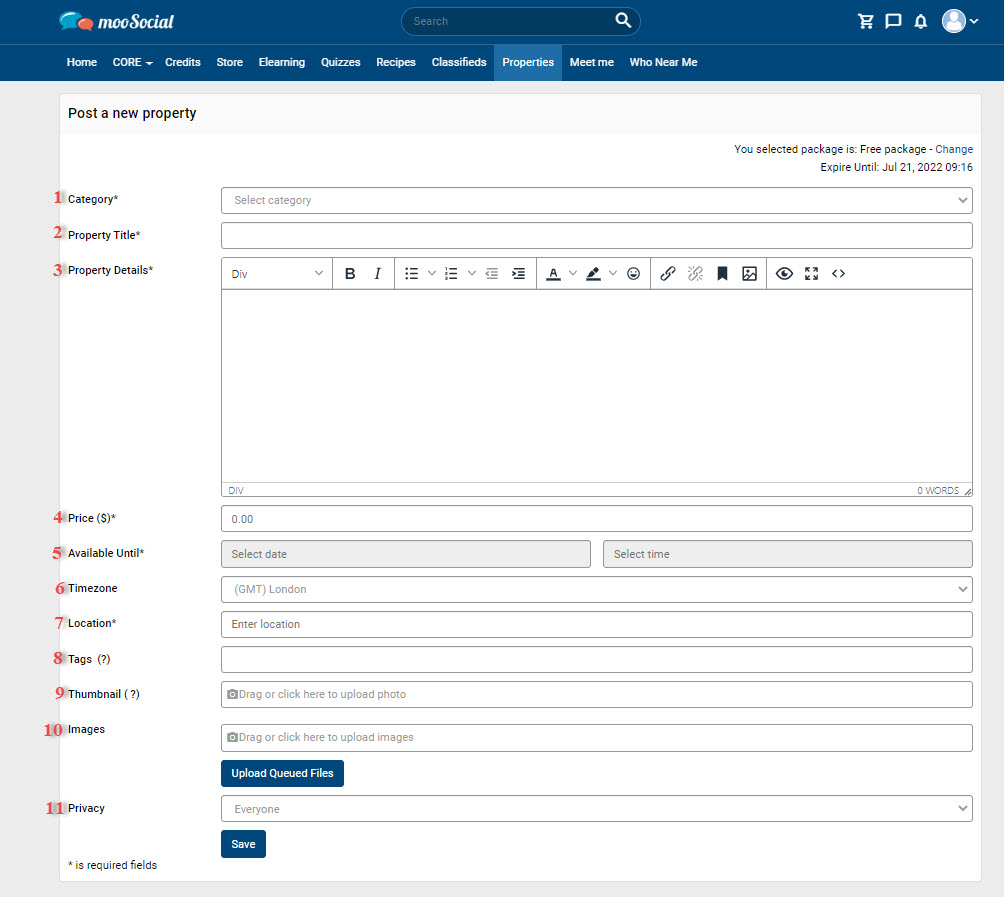Expand the CORE menu
This screenshot has height=897, width=1004.
coord(133,62)
